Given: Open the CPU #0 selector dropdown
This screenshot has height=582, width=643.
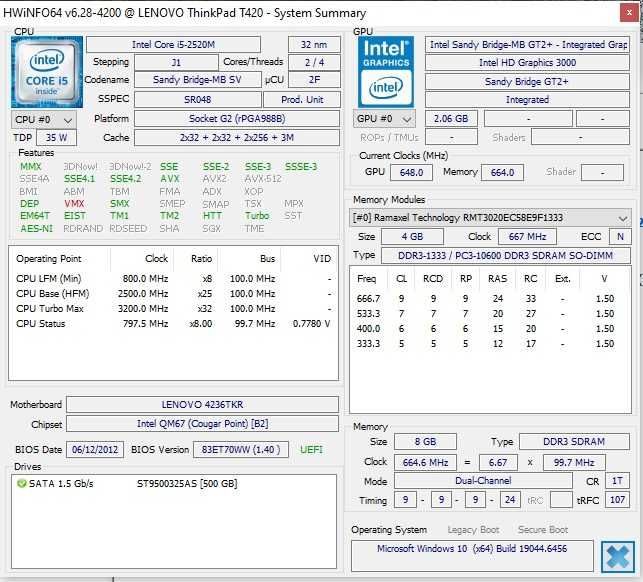Looking at the screenshot, I should pyautogui.click(x=44, y=120).
